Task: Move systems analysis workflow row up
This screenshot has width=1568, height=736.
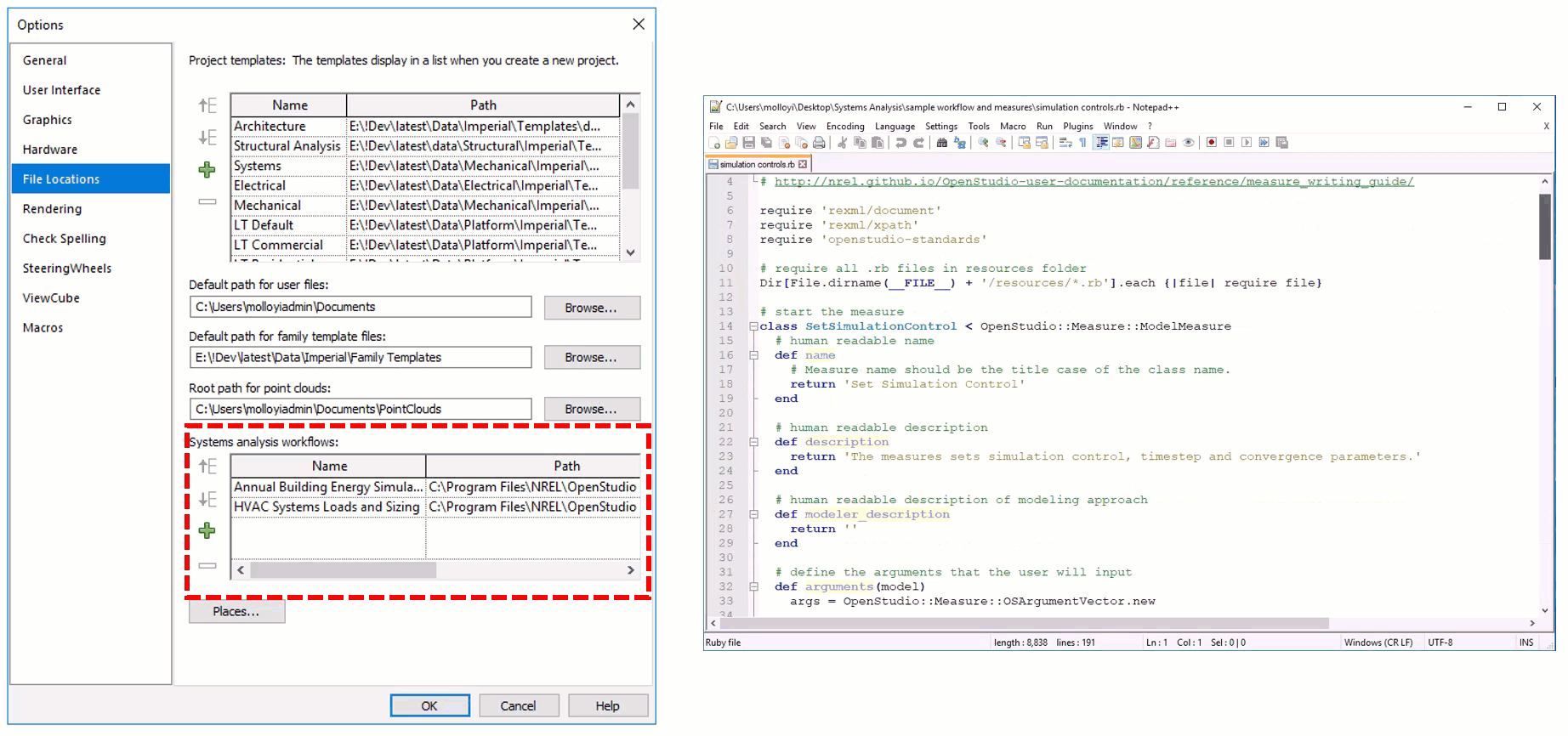Action: click(x=207, y=466)
